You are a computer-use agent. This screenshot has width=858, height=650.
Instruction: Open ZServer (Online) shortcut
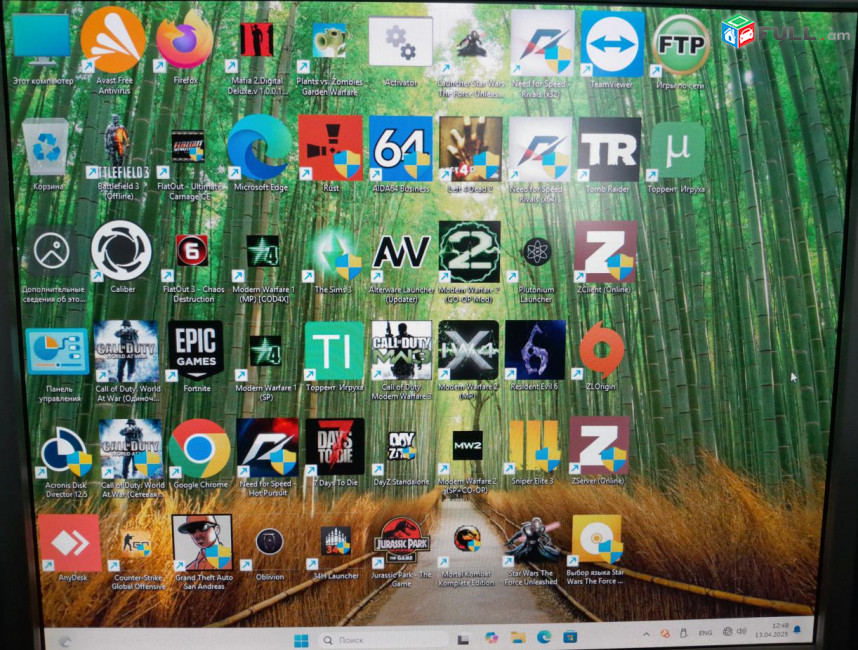pos(599,445)
